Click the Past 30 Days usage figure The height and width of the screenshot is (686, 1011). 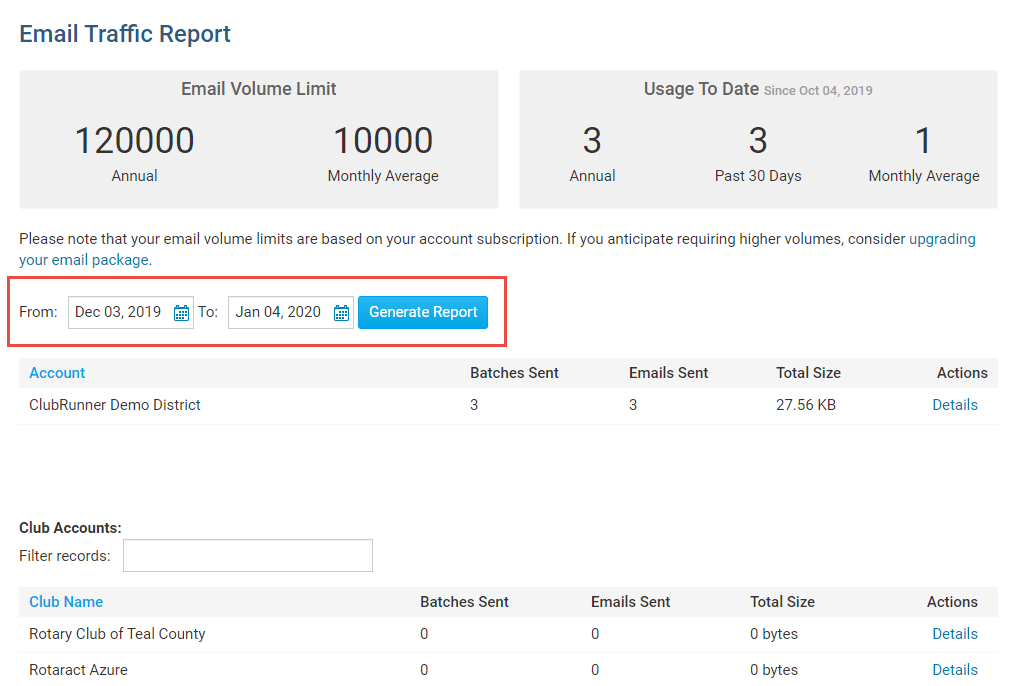tap(758, 142)
